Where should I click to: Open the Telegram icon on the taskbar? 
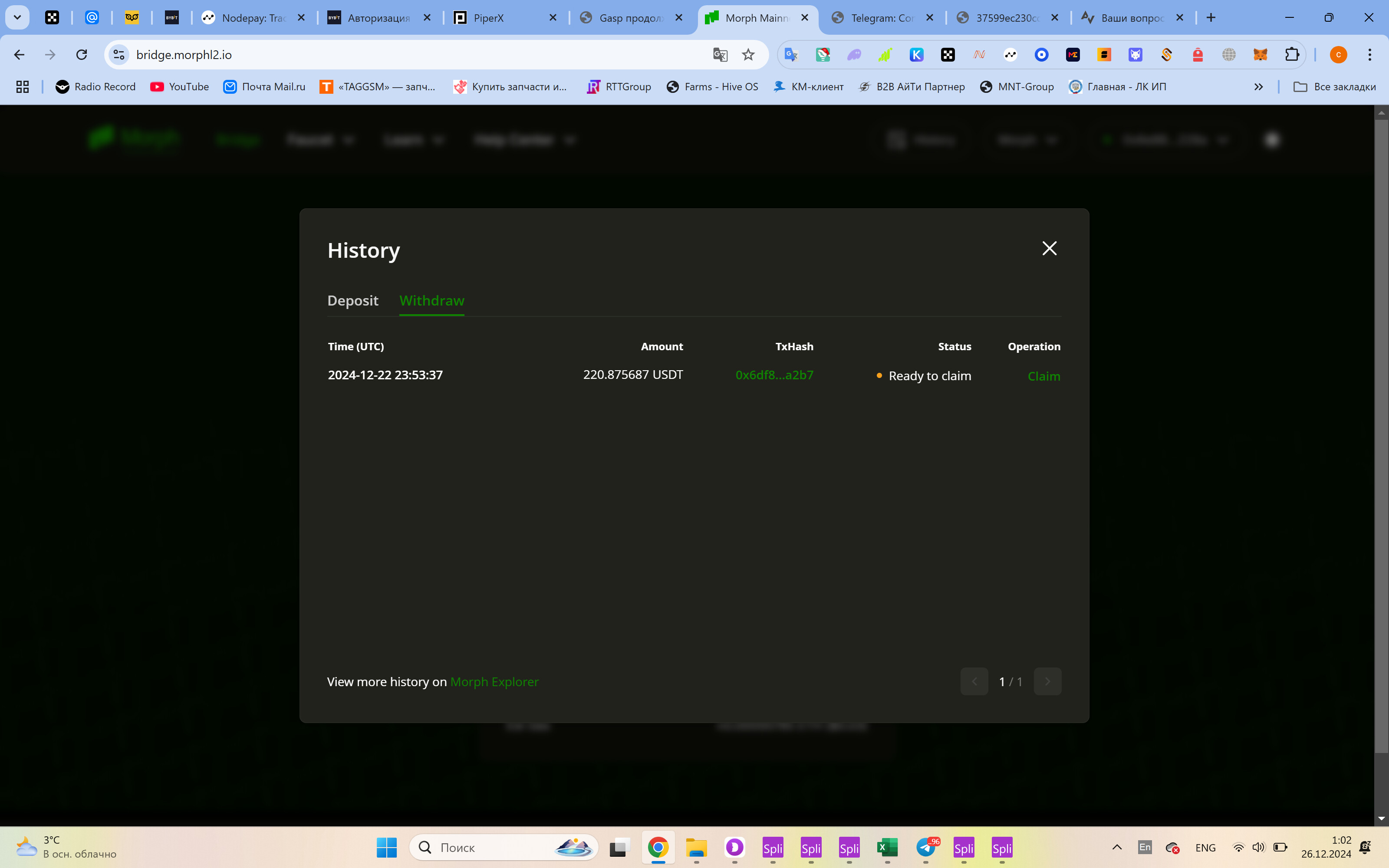(x=926, y=847)
